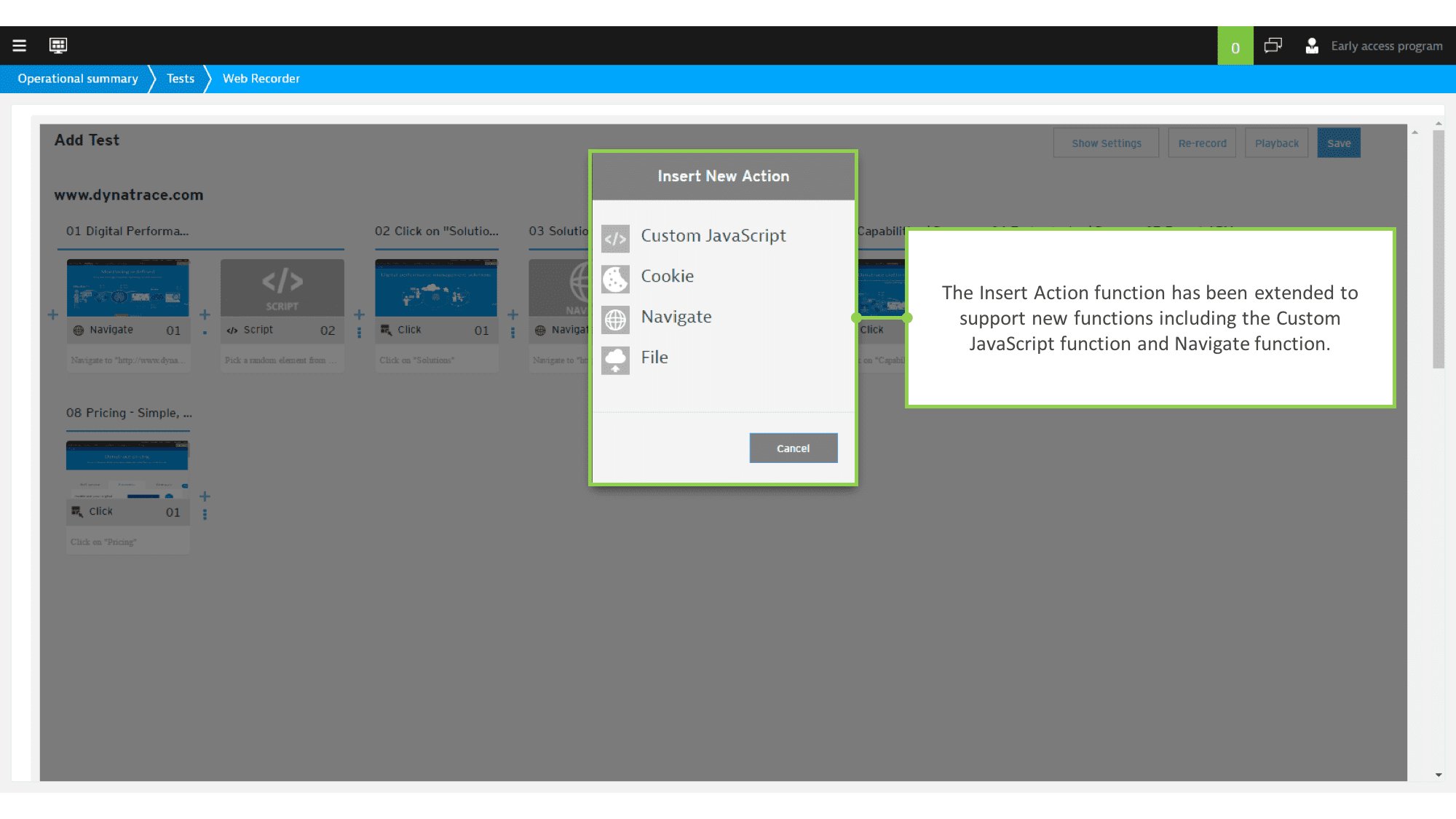Open options dots after Solutions Click step
The height and width of the screenshot is (819, 1456).
[x=513, y=333]
